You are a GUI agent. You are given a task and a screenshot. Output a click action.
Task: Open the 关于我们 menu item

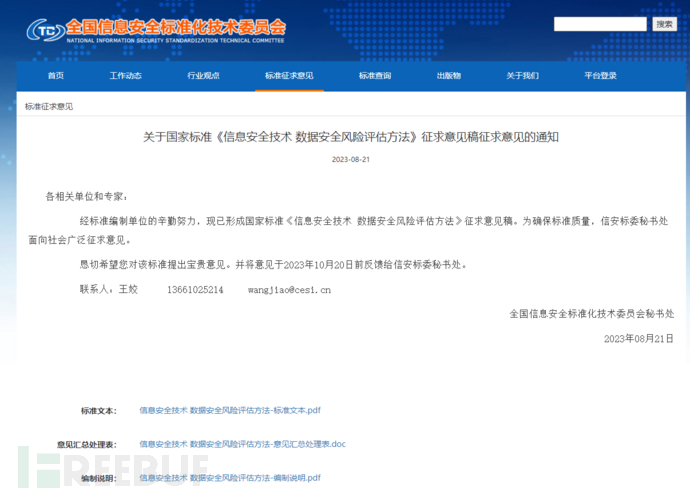pos(522,76)
